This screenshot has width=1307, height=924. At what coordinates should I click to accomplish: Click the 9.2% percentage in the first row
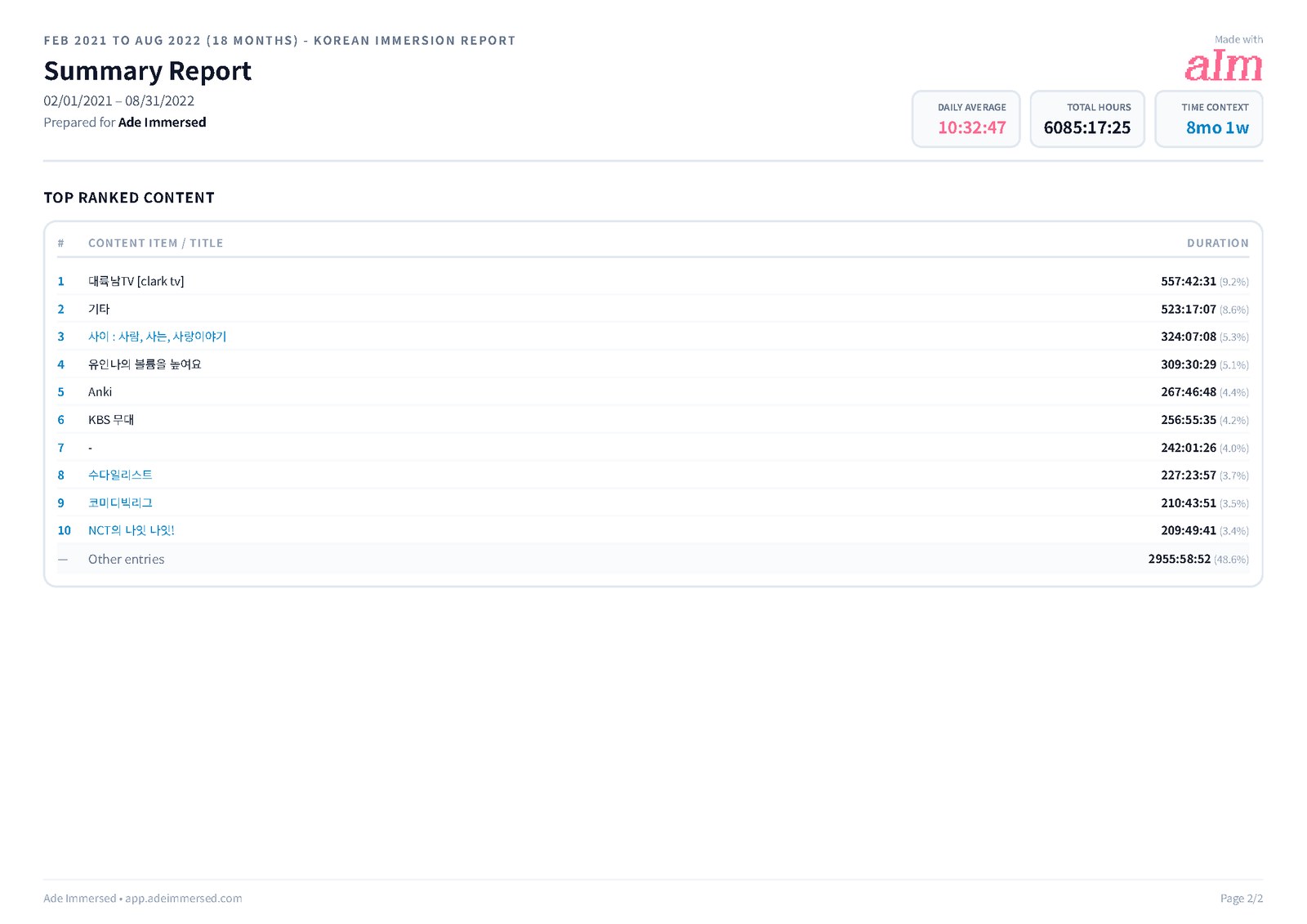pyautogui.click(x=1234, y=282)
